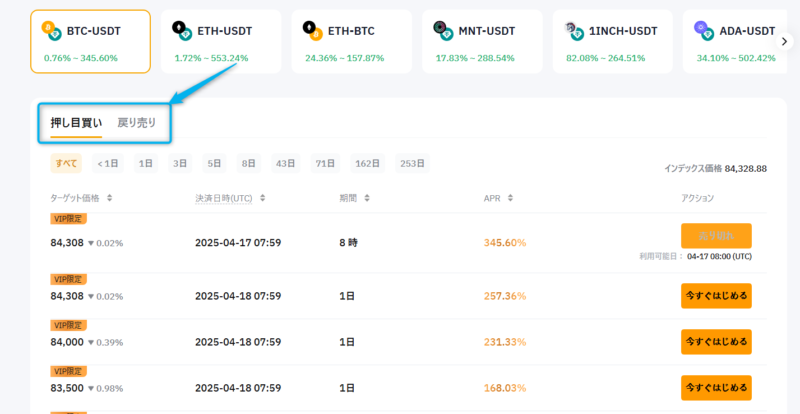
Task: Filter by the <1日 duration
Action: [108, 163]
